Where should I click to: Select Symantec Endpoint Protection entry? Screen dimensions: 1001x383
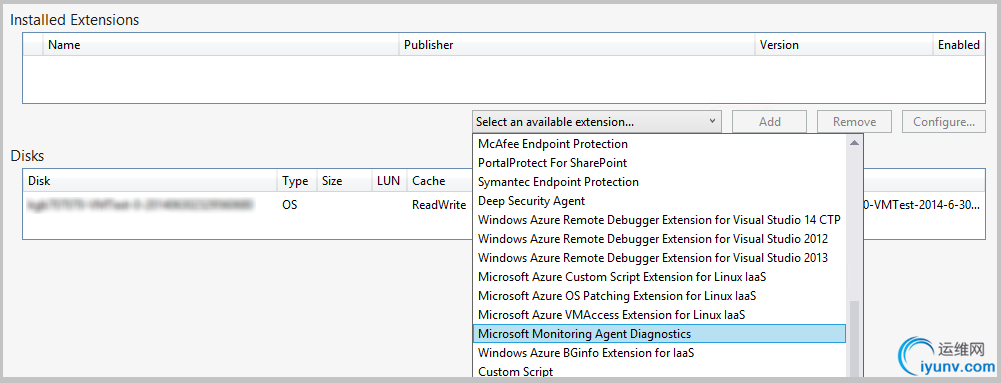tap(659, 182)
